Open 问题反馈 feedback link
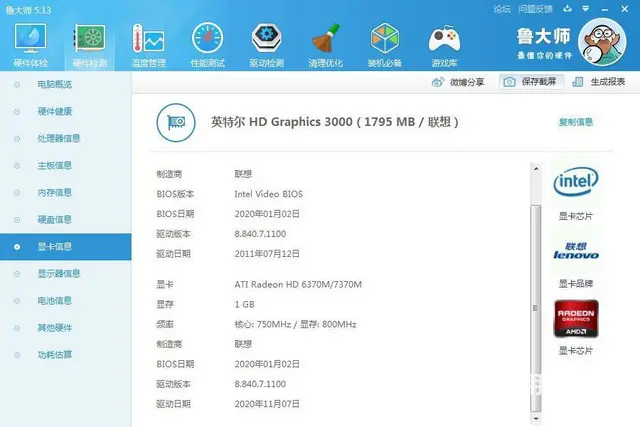The height and width of the screenshot is (427, 640). (535, 9)
